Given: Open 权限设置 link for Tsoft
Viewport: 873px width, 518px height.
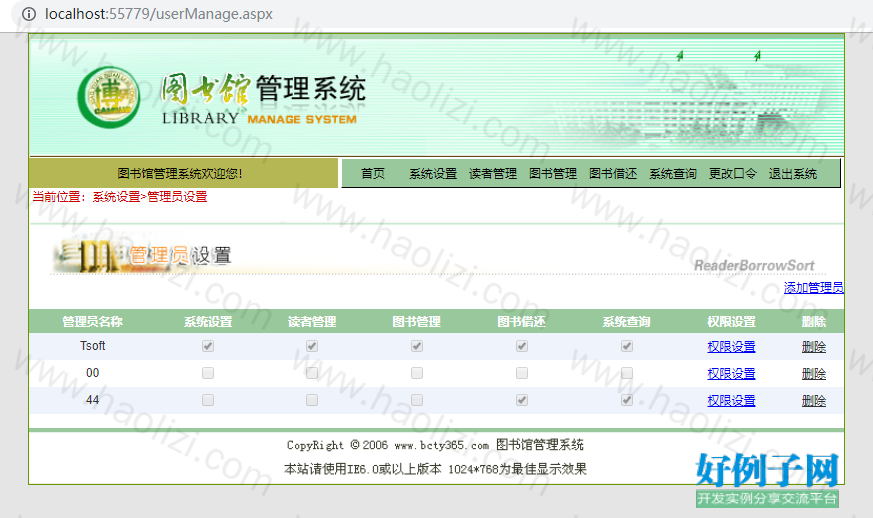Looking at the screenshot, I should 731,346.
